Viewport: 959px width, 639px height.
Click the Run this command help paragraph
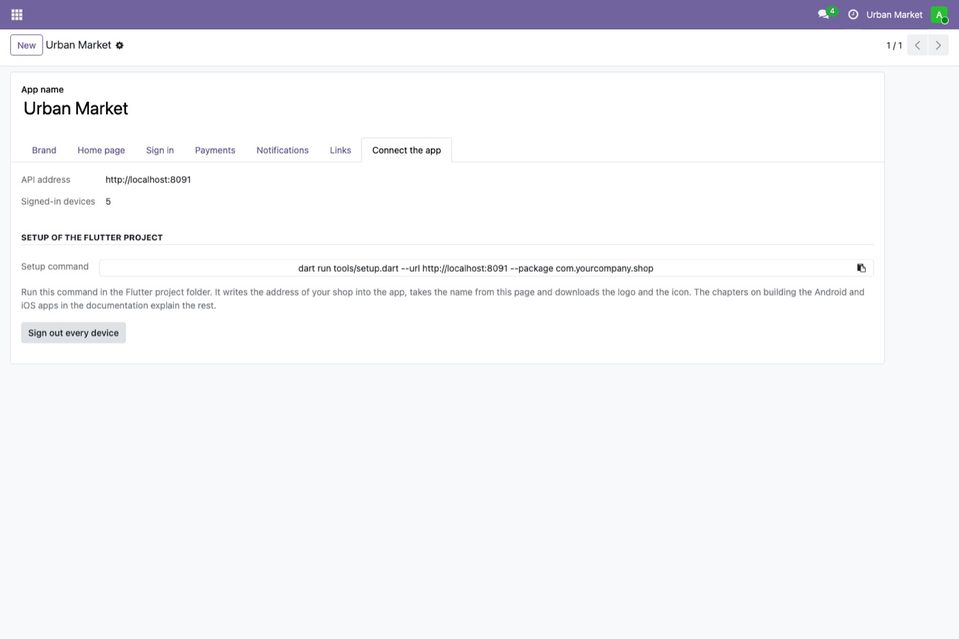[443, 299]
